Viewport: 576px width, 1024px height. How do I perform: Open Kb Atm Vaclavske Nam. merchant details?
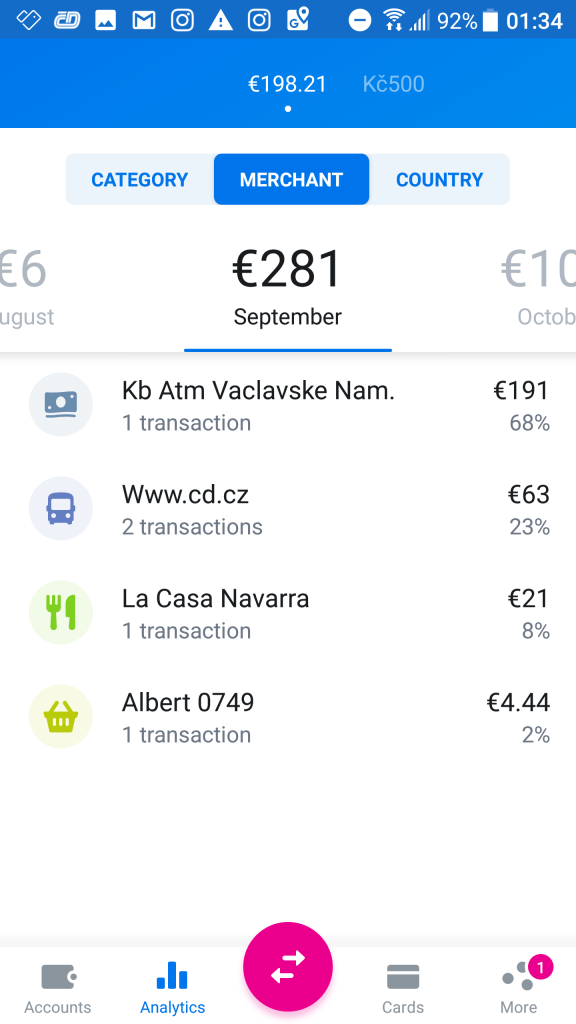288,405
